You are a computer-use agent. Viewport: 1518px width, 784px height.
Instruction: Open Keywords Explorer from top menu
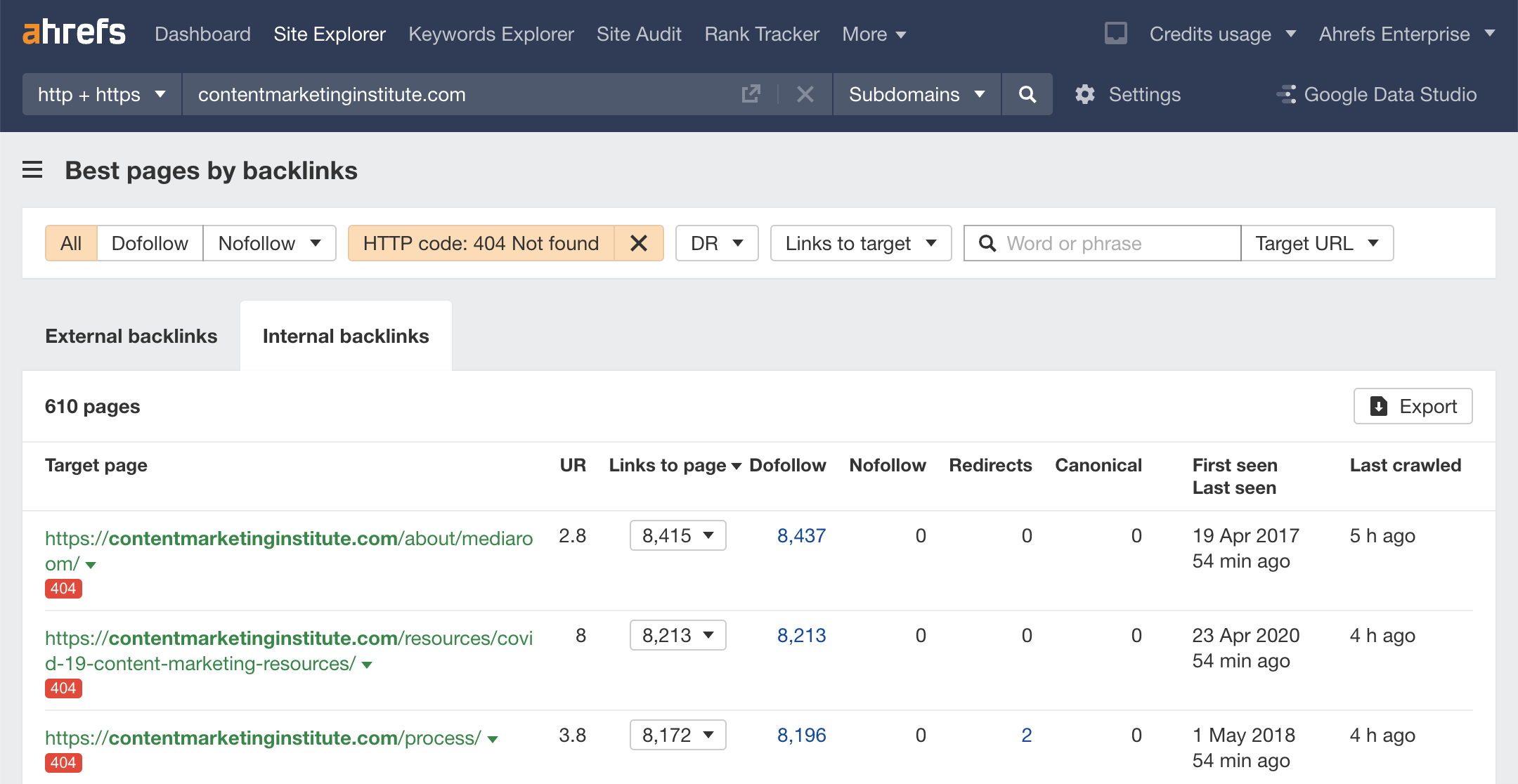[x=491, y=34]
